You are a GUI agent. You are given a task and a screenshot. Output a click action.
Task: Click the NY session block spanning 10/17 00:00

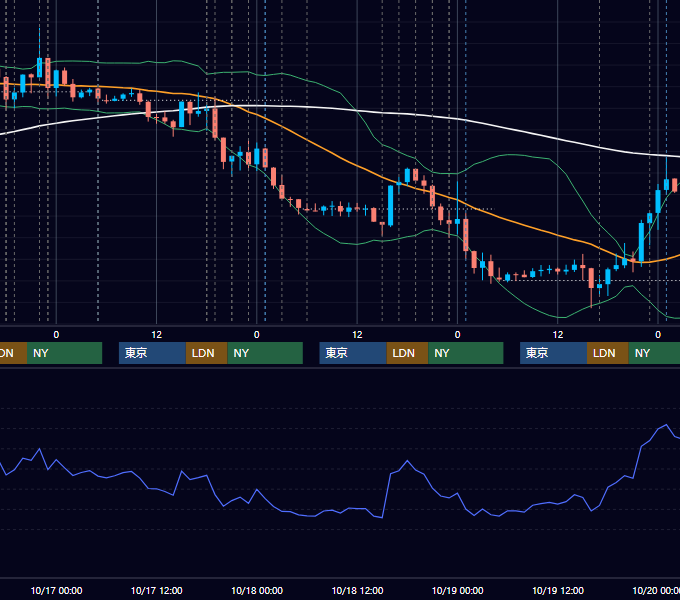coord(64,353)
